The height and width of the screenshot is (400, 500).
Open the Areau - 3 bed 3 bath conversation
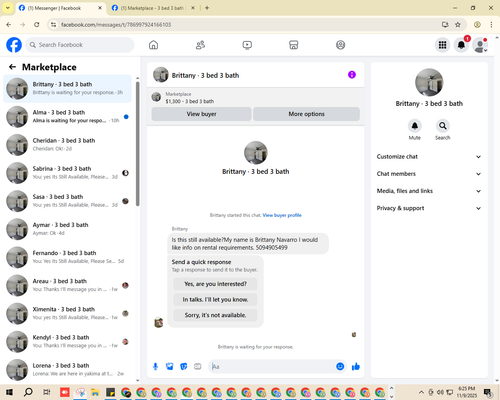(x=67, y=285)
